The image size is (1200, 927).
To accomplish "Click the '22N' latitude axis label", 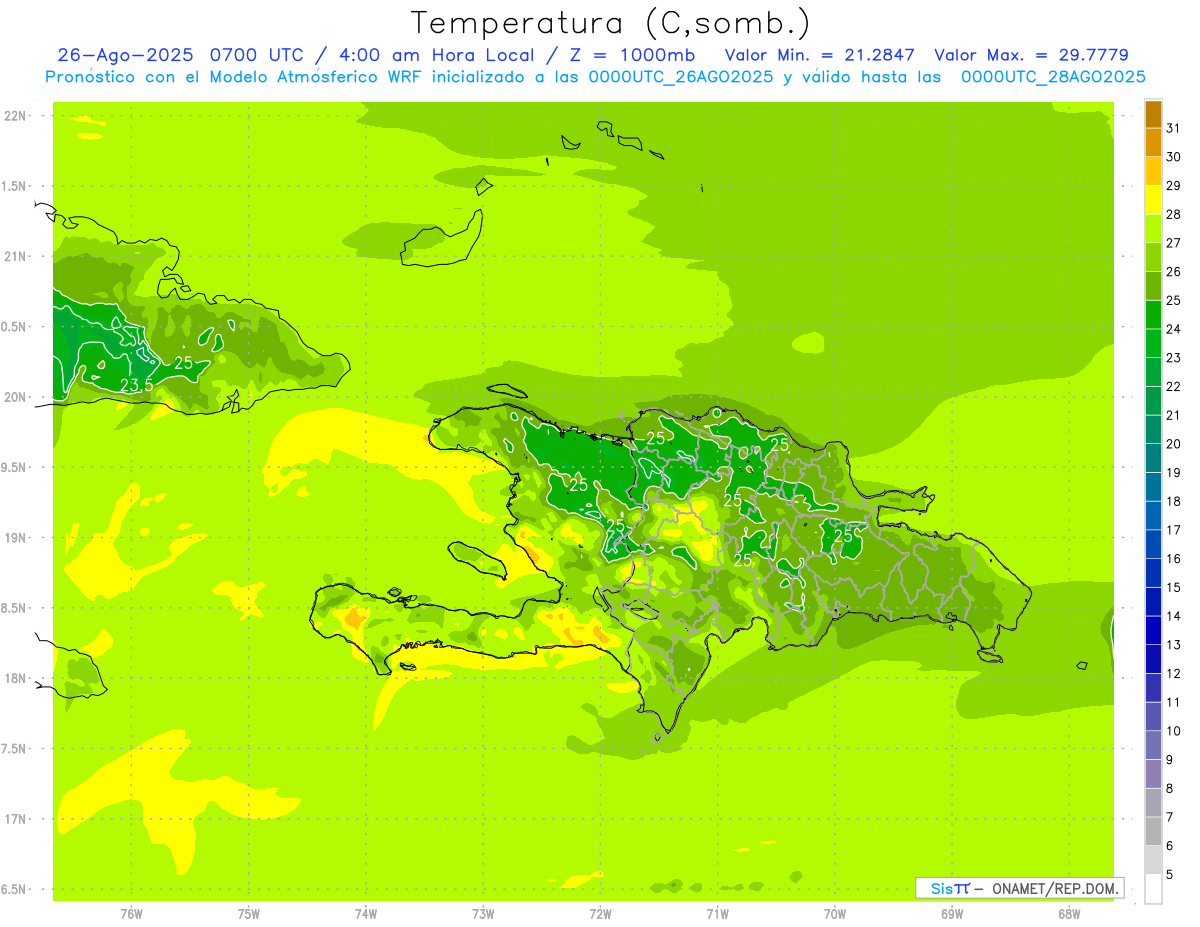I will (16, 116).
